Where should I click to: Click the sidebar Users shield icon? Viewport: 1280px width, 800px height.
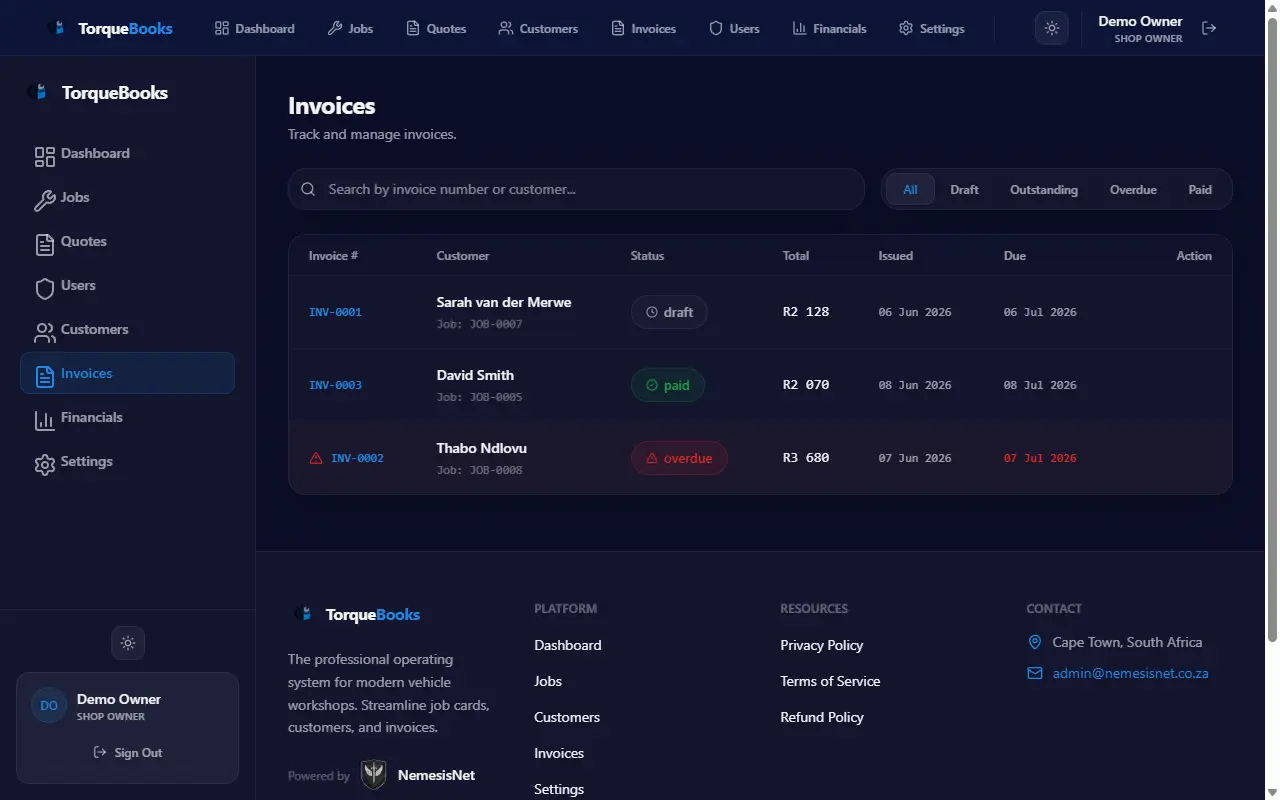[44, 288]
